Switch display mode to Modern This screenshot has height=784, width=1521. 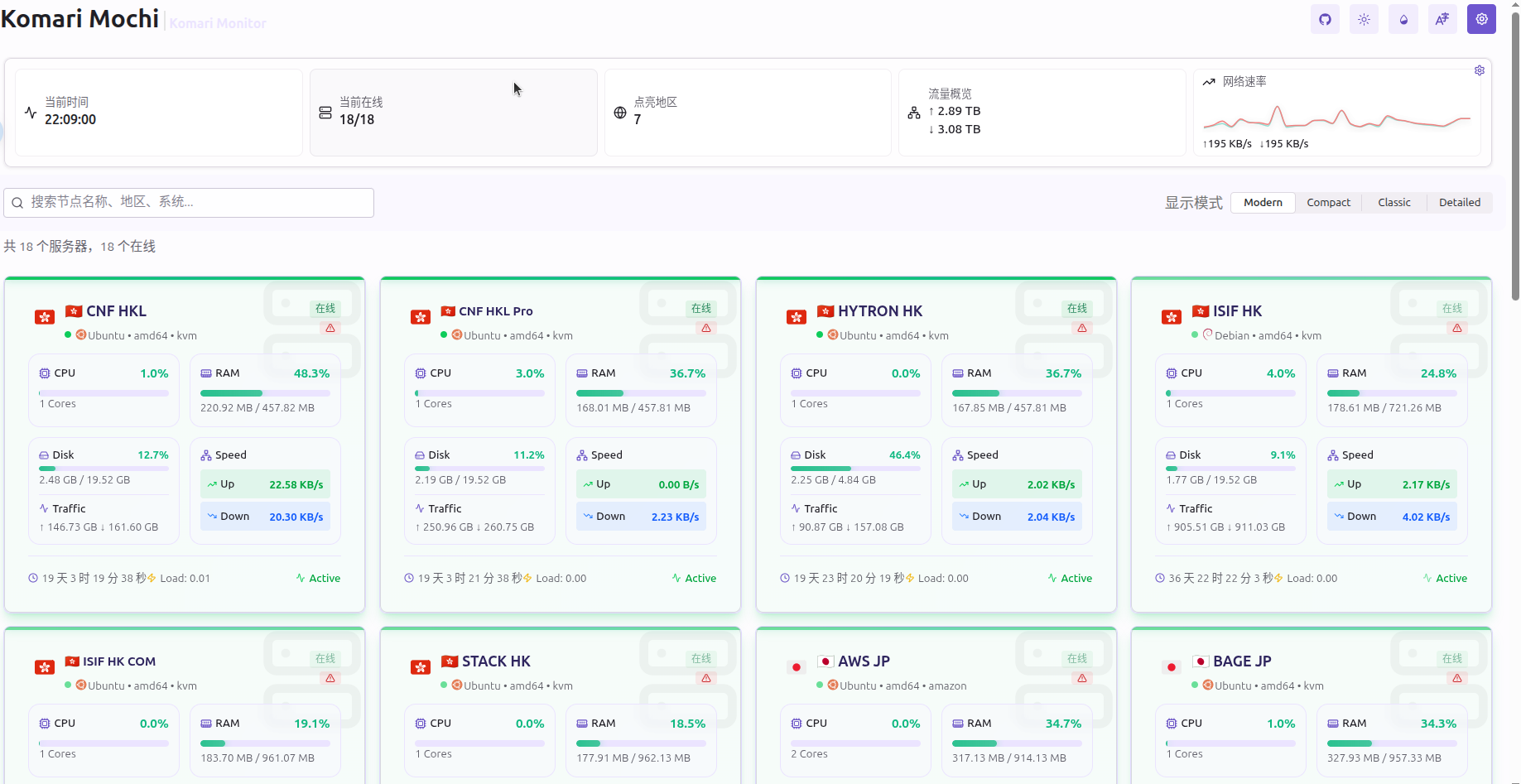tap(1262, 203)
